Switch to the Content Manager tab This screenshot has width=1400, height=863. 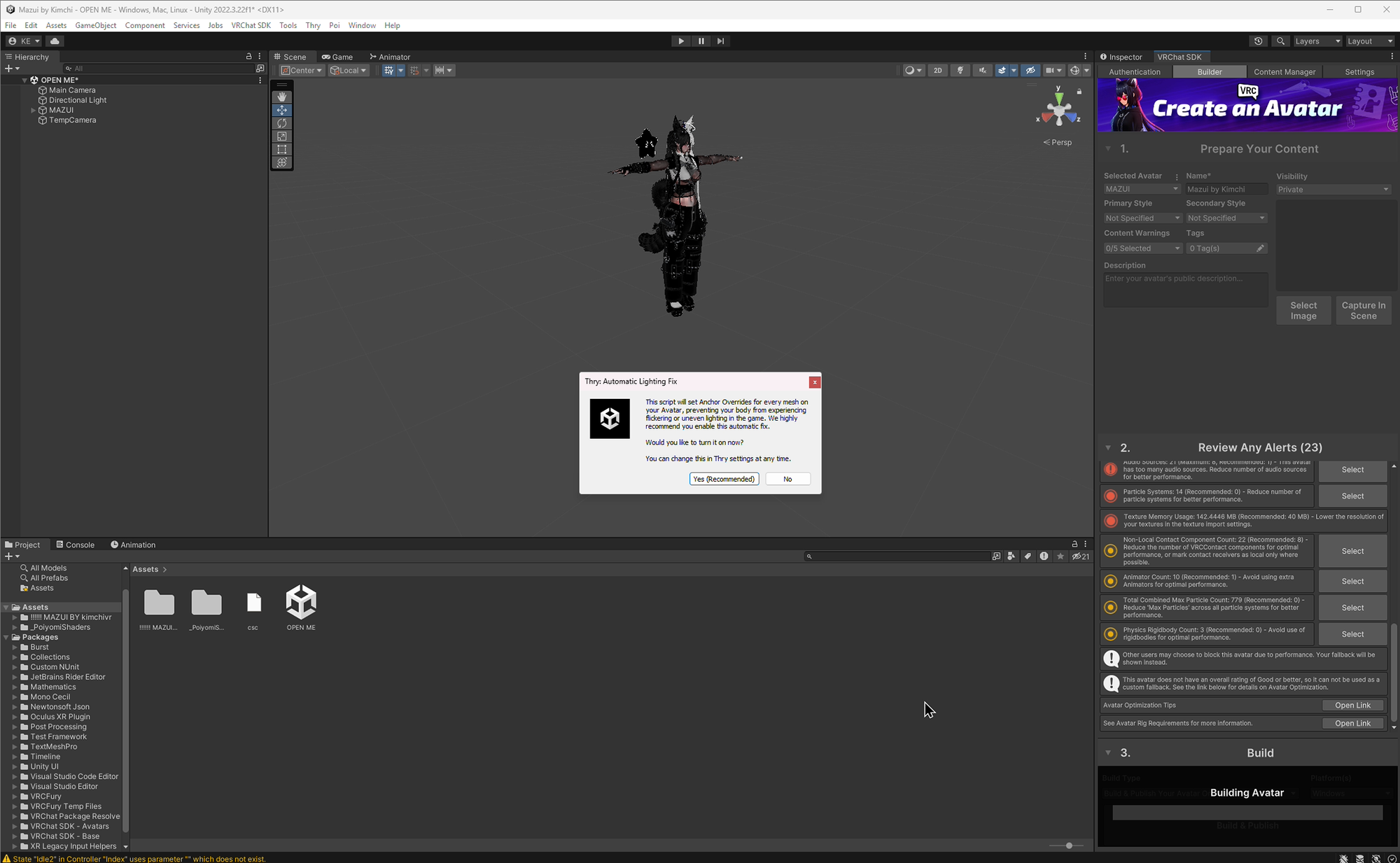tap(1284, 72)
